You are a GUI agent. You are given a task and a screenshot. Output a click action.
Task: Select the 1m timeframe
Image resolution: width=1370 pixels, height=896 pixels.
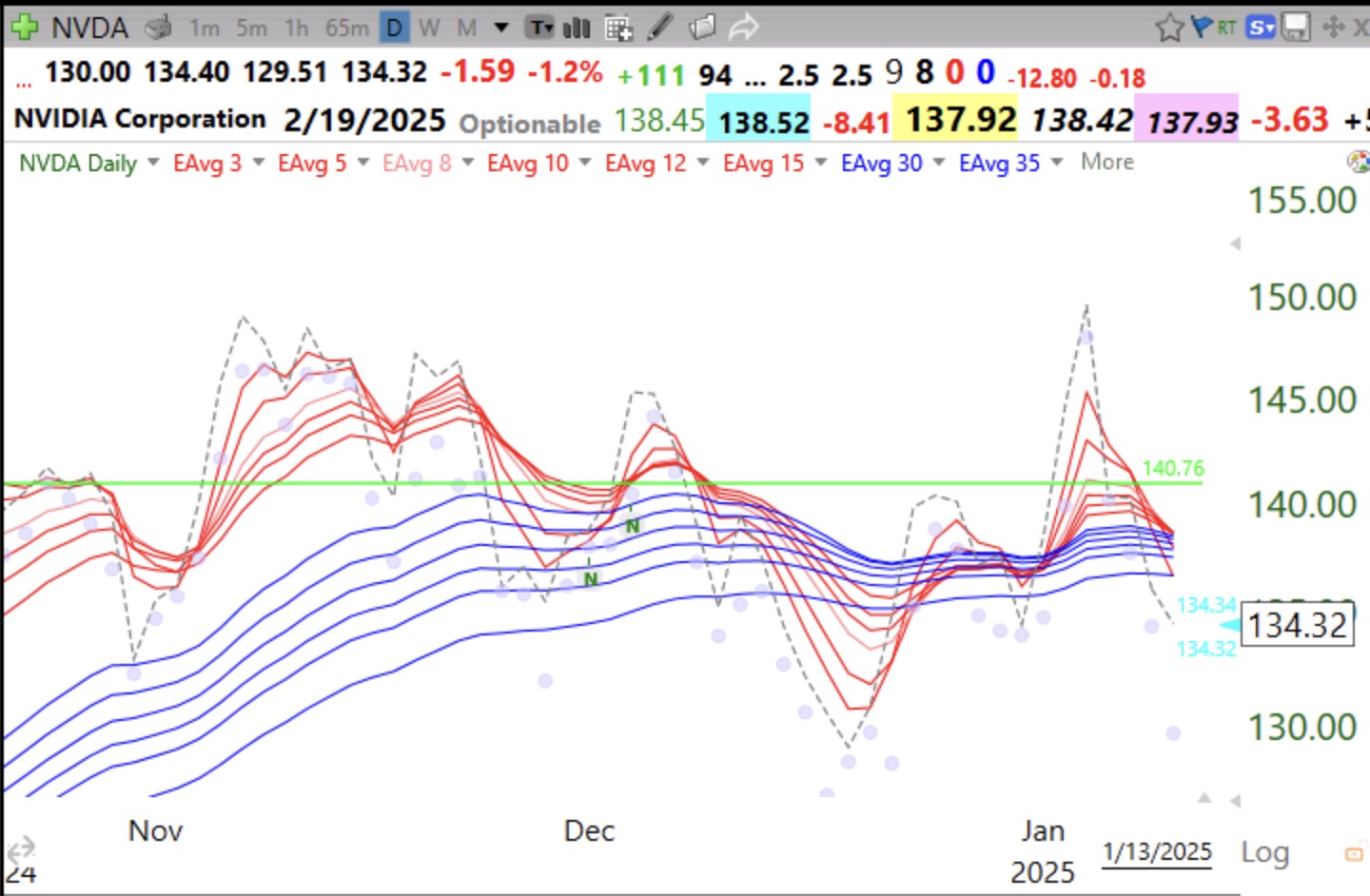(204, 29)
